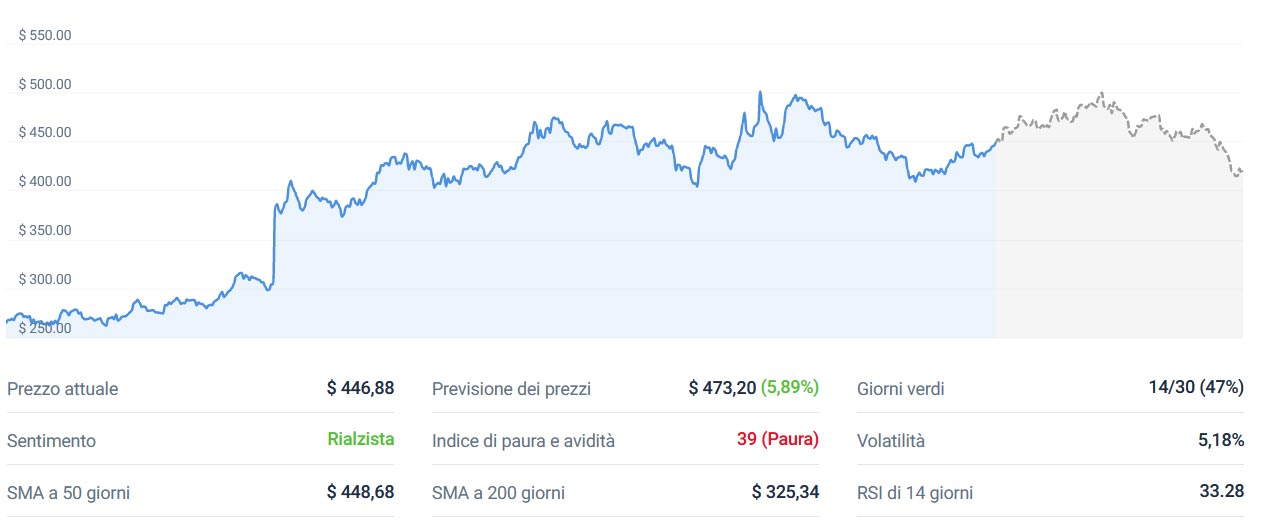Click the 33.28 RSI value

coord(1221,491)
